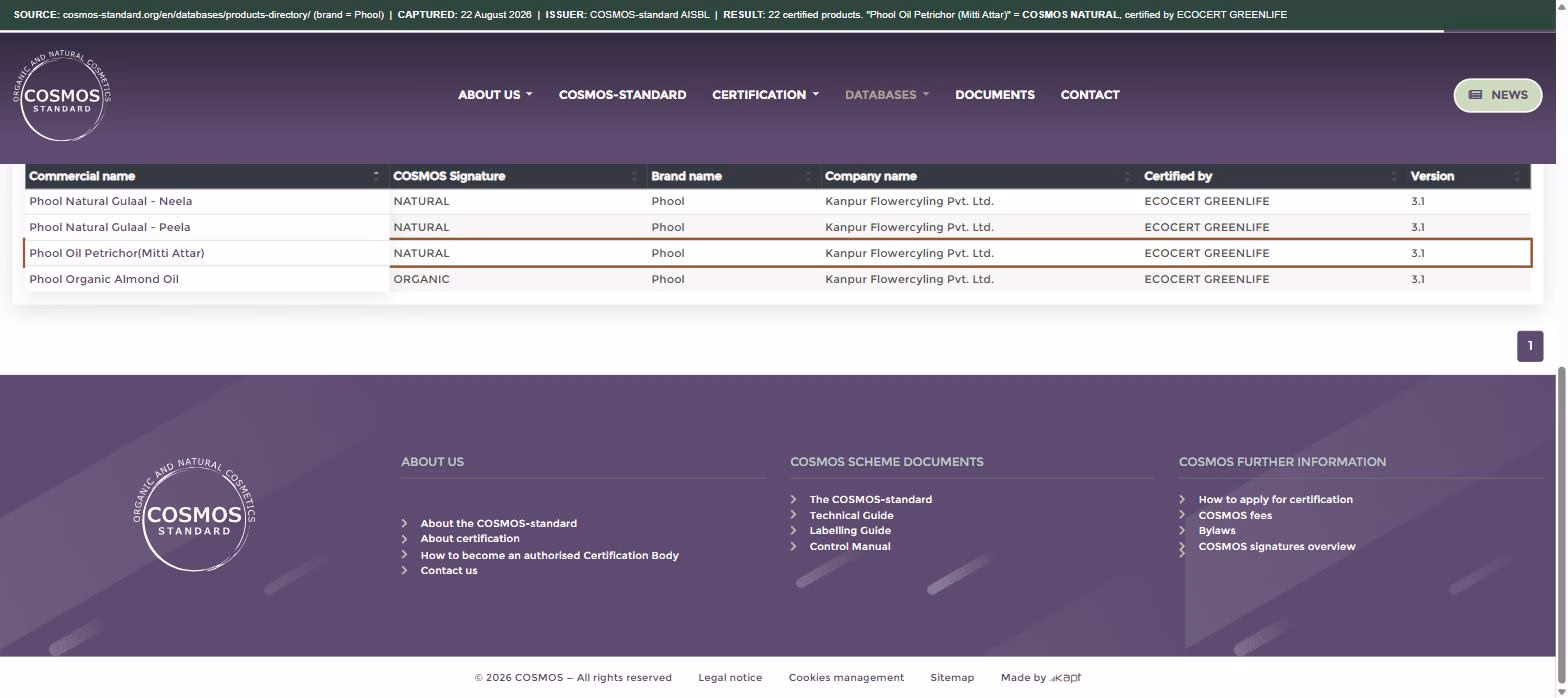Click the newspaper icon in News button
The width and height of the screenshot is (1568, 698).
[1475, 95]
